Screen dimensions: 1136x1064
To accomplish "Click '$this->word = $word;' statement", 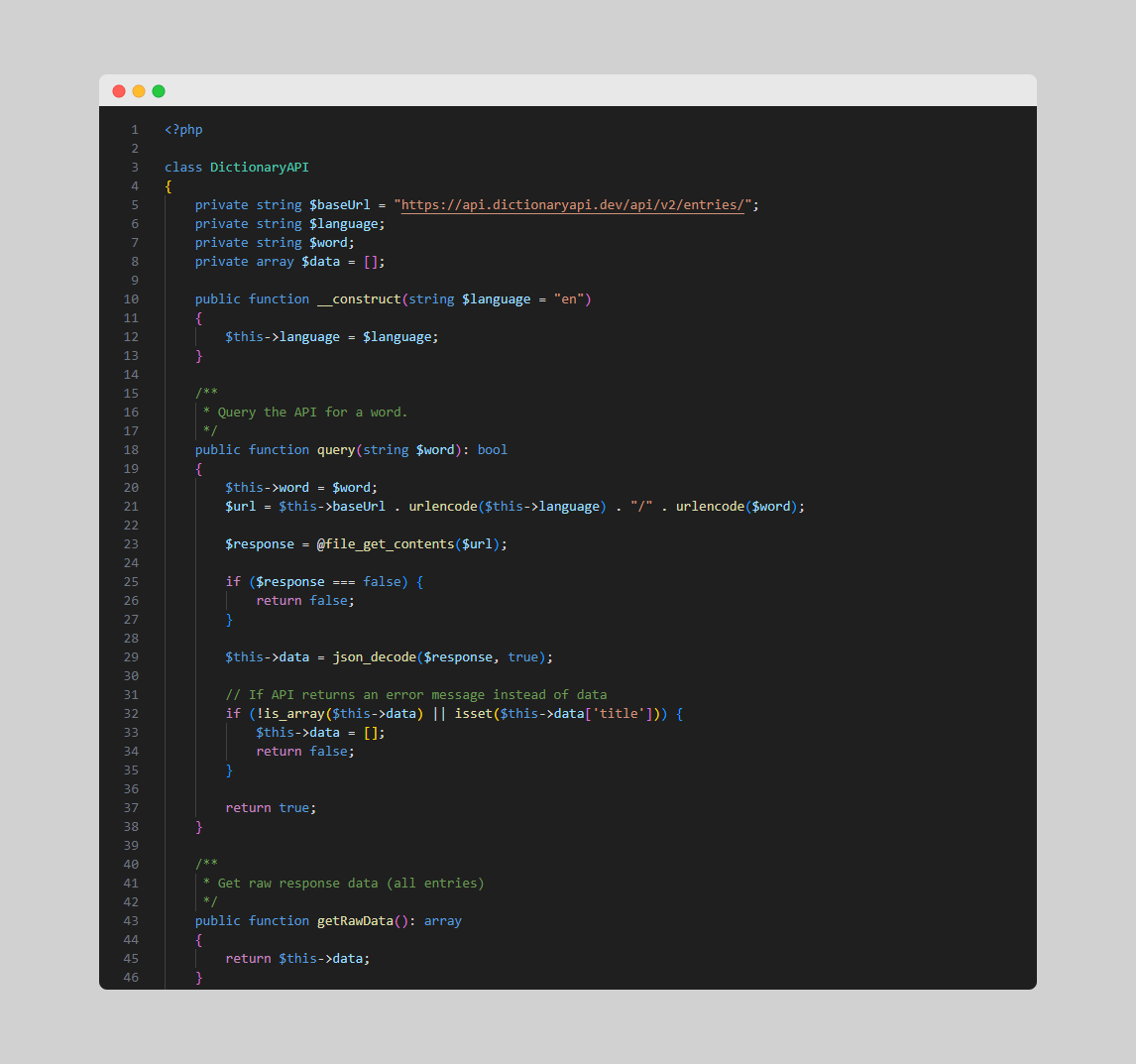I will click(x=301, y=488).
